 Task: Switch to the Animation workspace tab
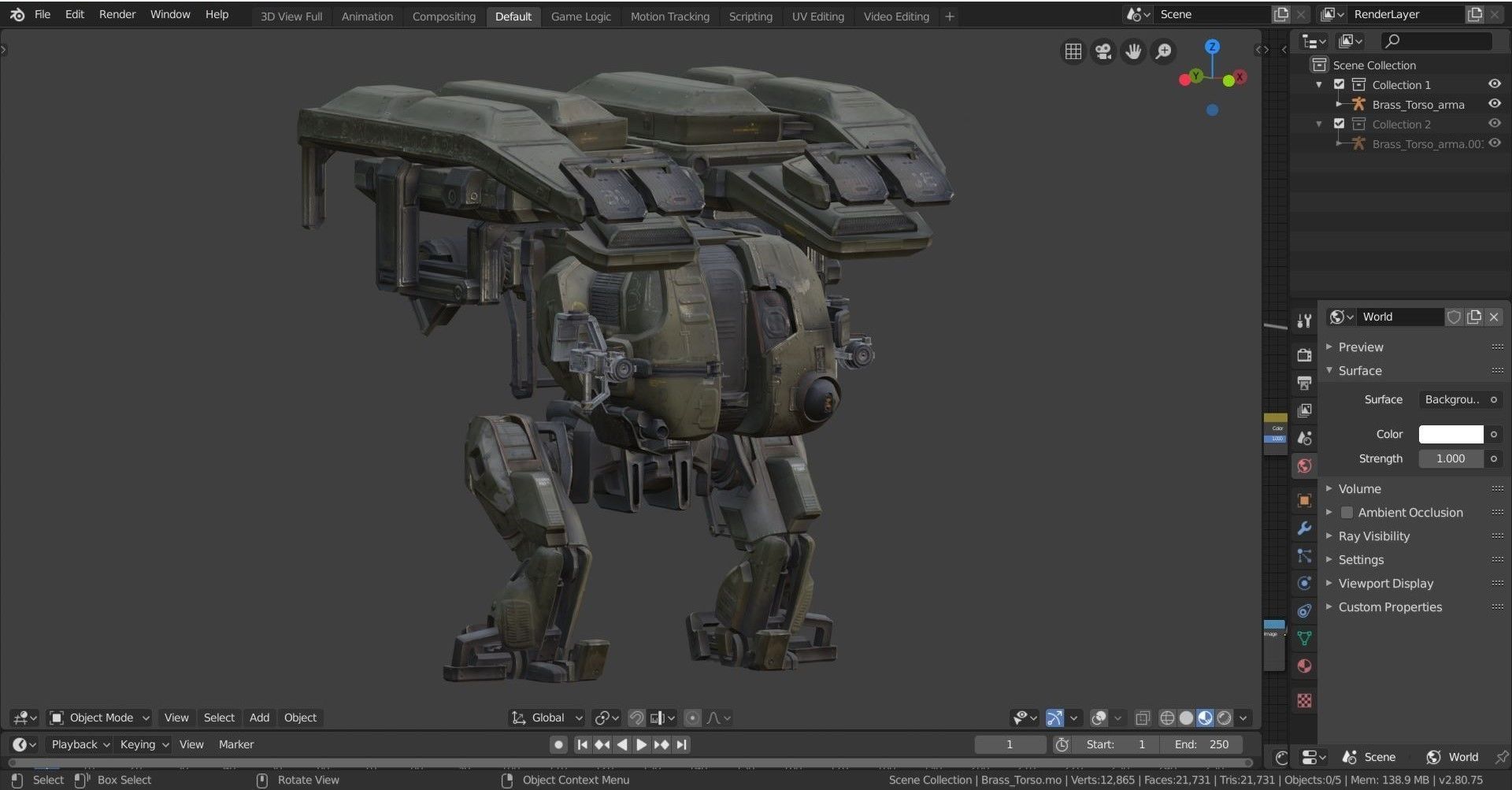pos(367,17)
